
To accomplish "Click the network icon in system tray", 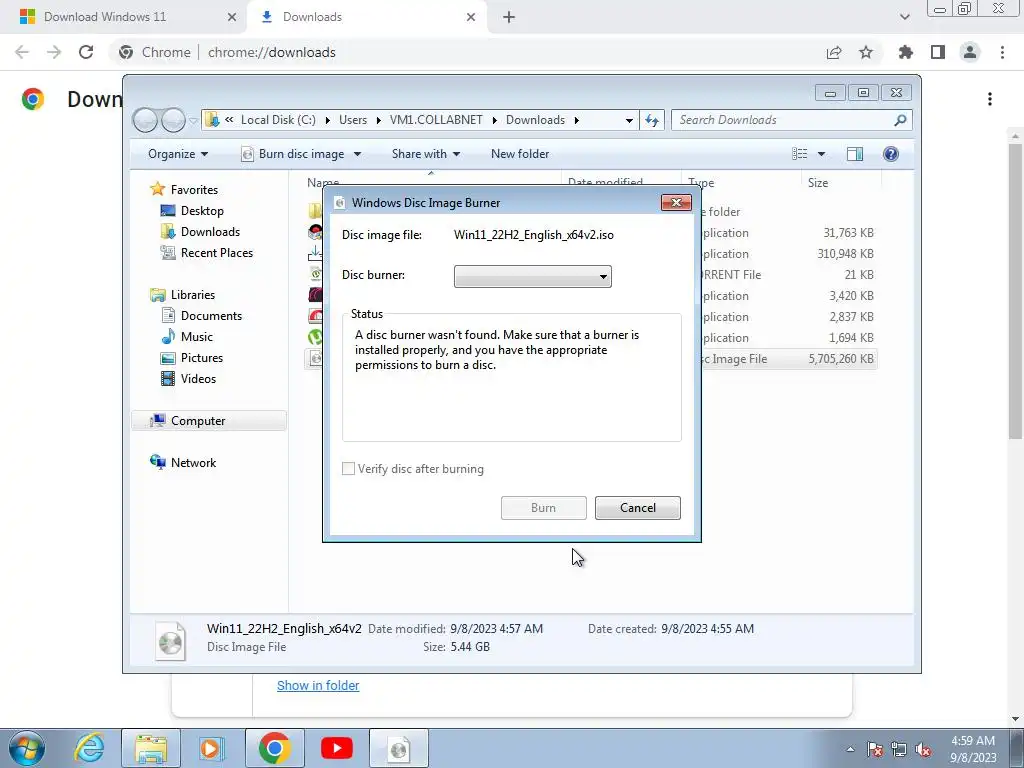I will (899, 750).
